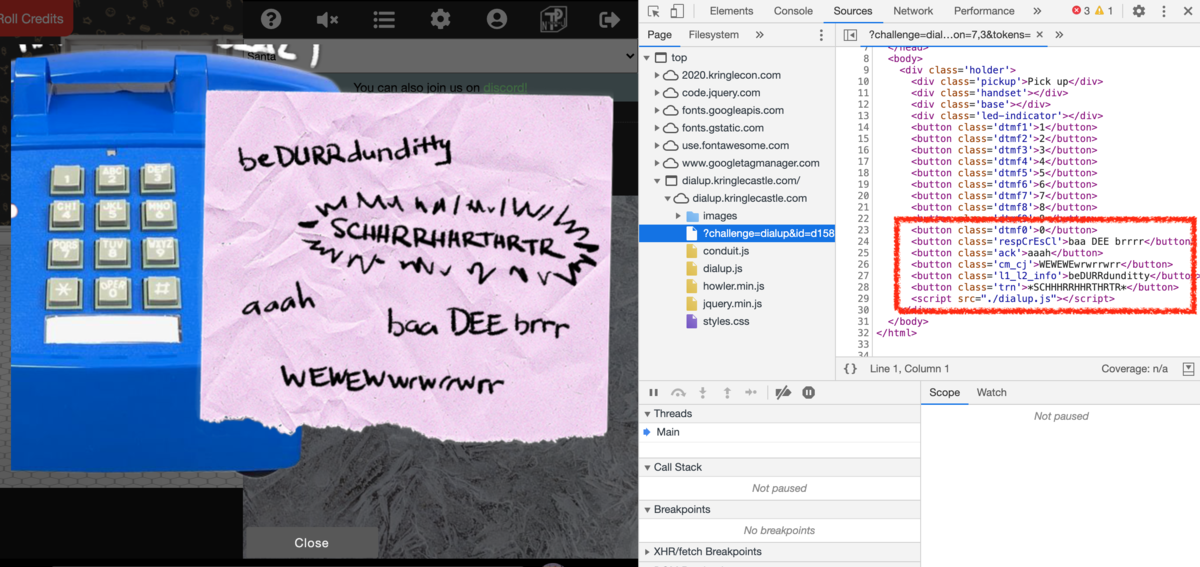This screenshot has width=1200, height=567.
Task: Expand the www.googletagmanager.com node
Action: tap(657, 163)
